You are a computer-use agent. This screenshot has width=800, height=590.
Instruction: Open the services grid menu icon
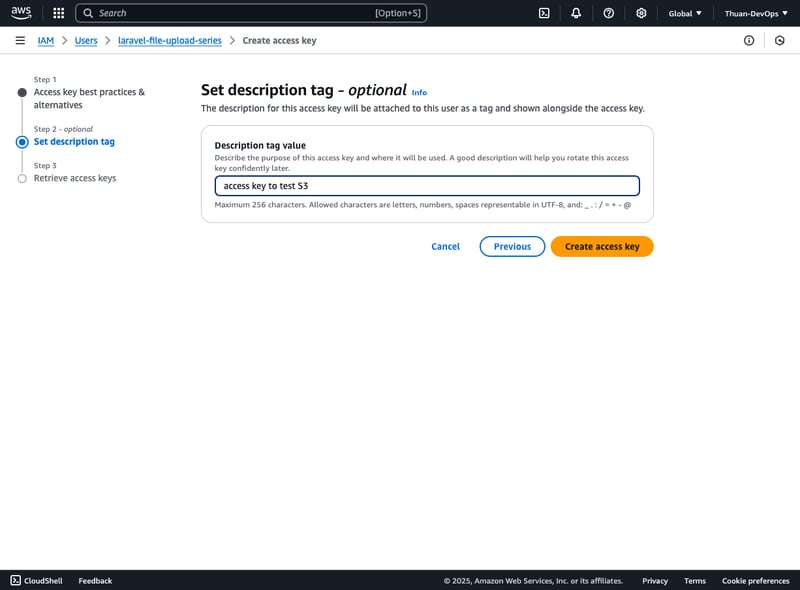[x=58, y=13]
